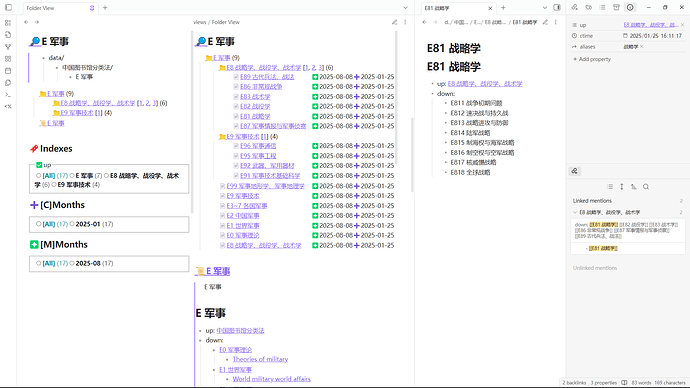Toggle reading view book icon in status bar
Viewport: 690px width, 388px height.
[x=624, y=383]
